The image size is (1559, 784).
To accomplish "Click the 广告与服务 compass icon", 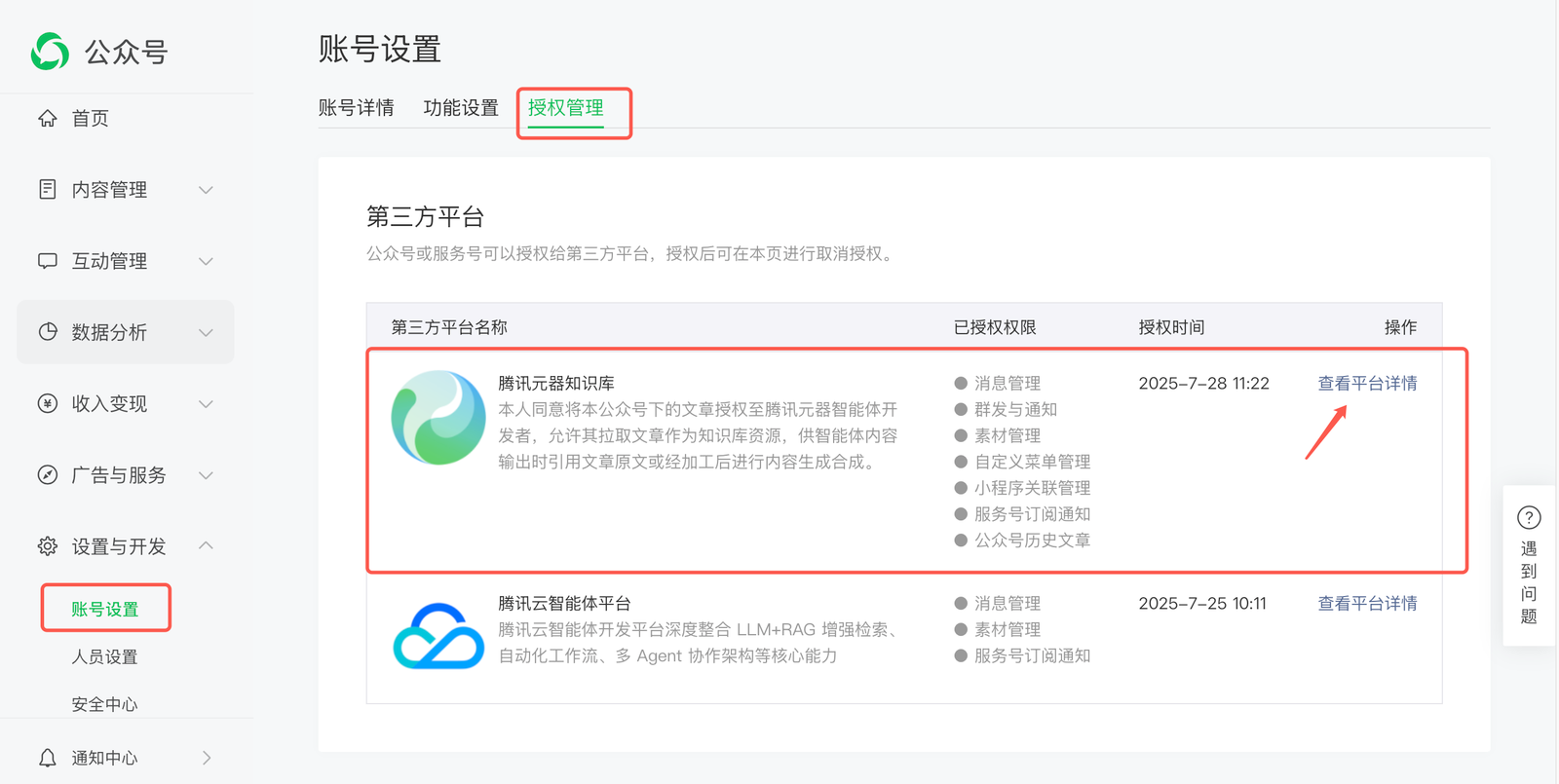I will [x=48, y=475].
